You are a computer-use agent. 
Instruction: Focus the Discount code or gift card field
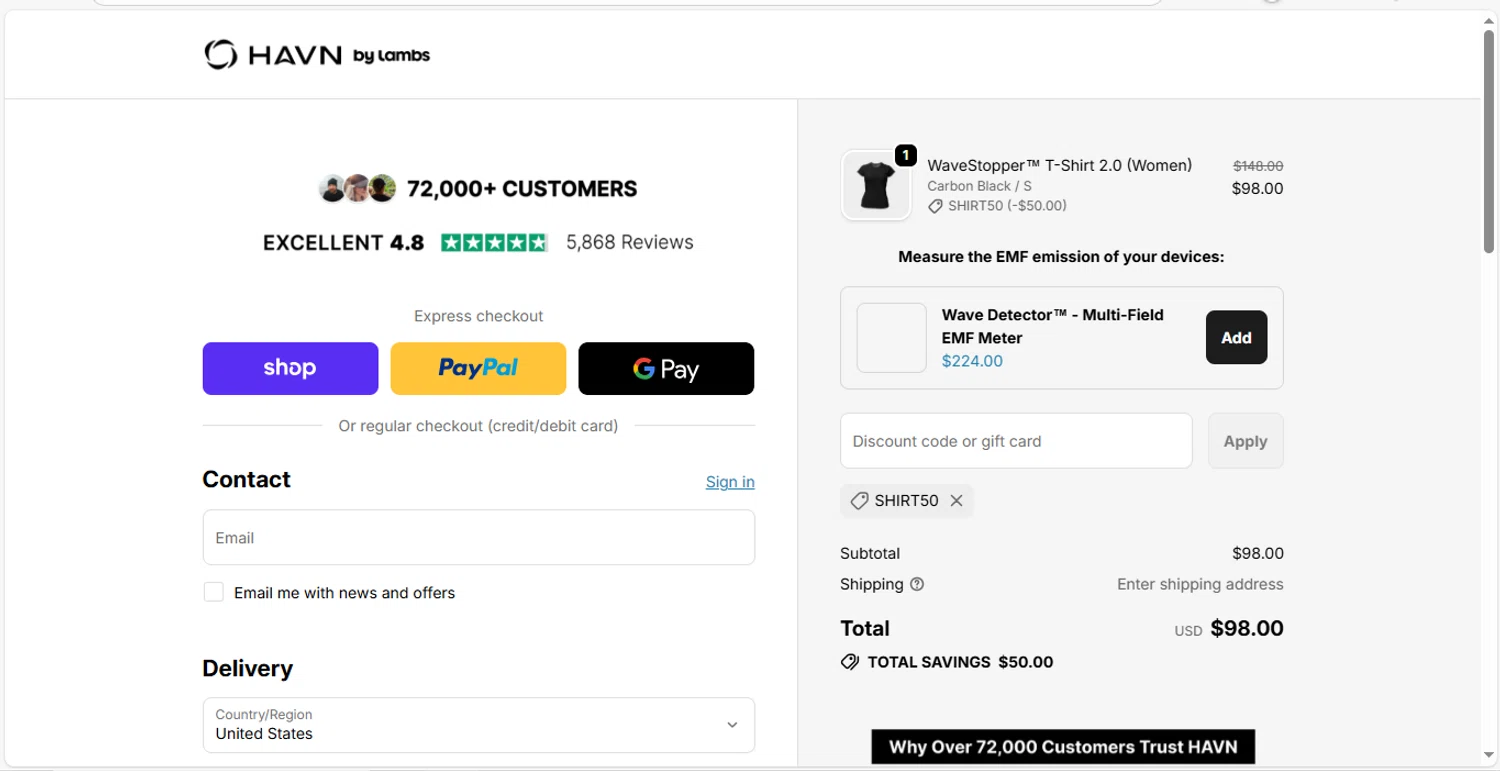1016,441
